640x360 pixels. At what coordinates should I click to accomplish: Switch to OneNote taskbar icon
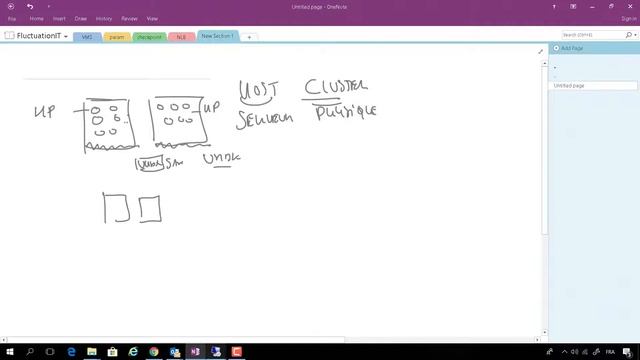195,351
